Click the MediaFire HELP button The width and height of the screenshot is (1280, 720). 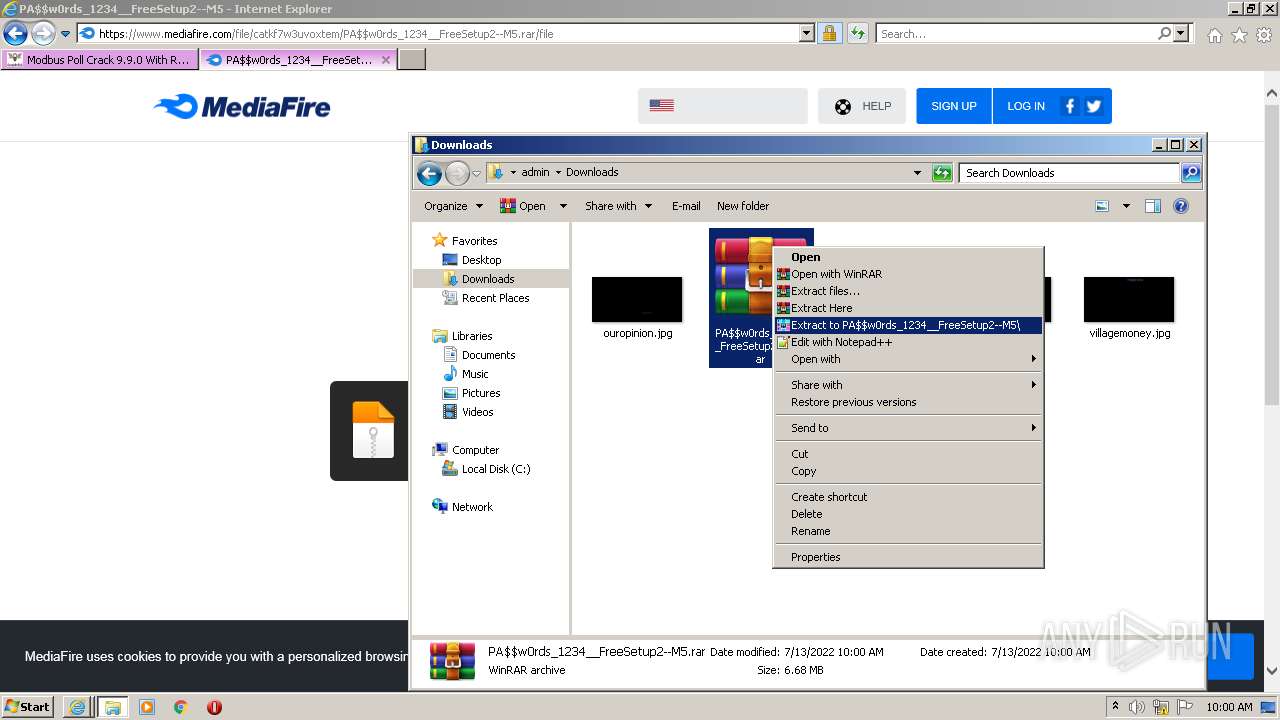[x=862, y=106]
